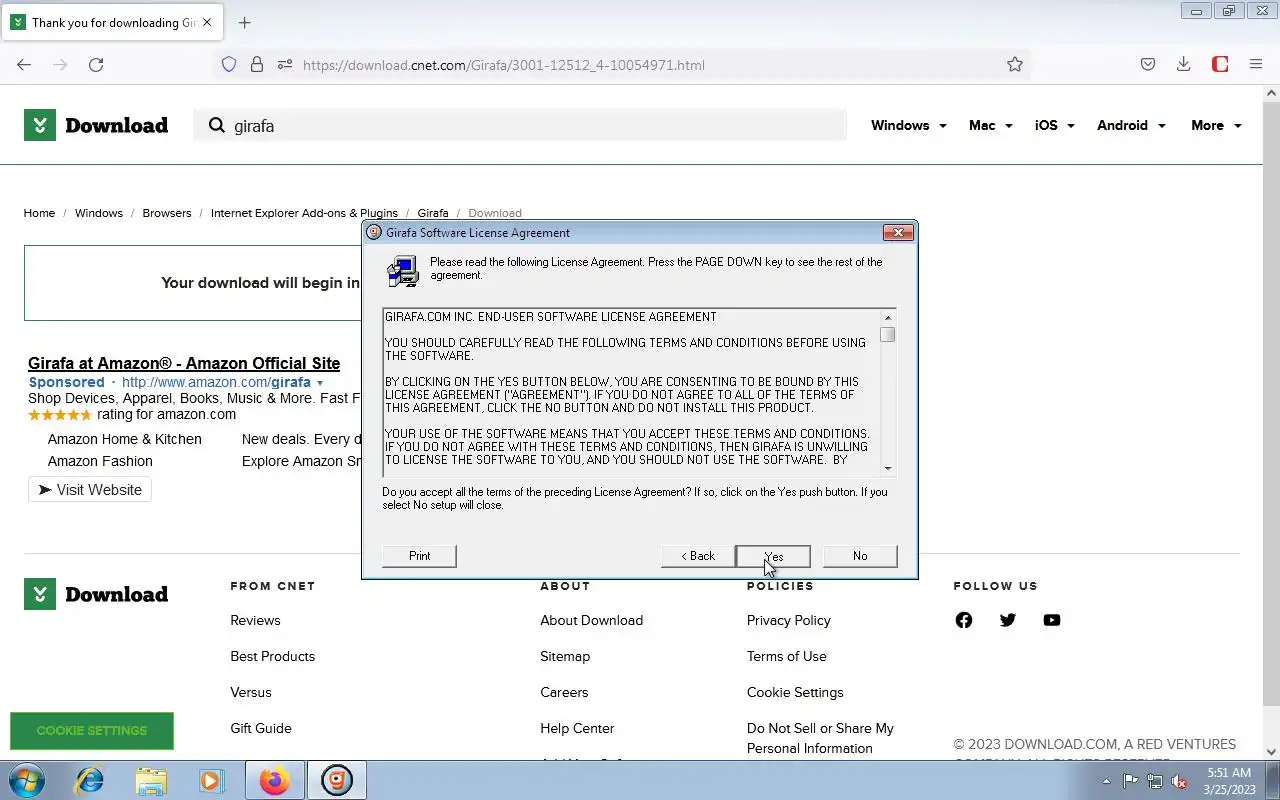Close the CNET download browser tab
The image size is (1280, 800).
208,22
